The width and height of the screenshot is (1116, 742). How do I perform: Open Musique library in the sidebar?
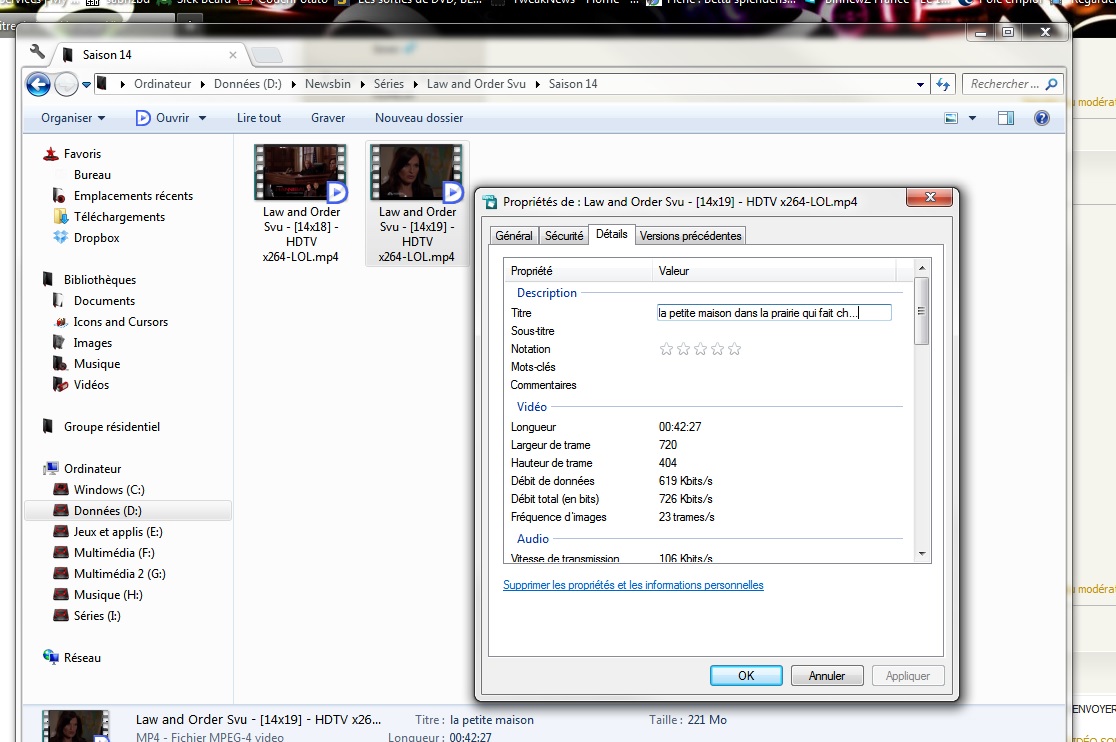[x=97, y=364]
